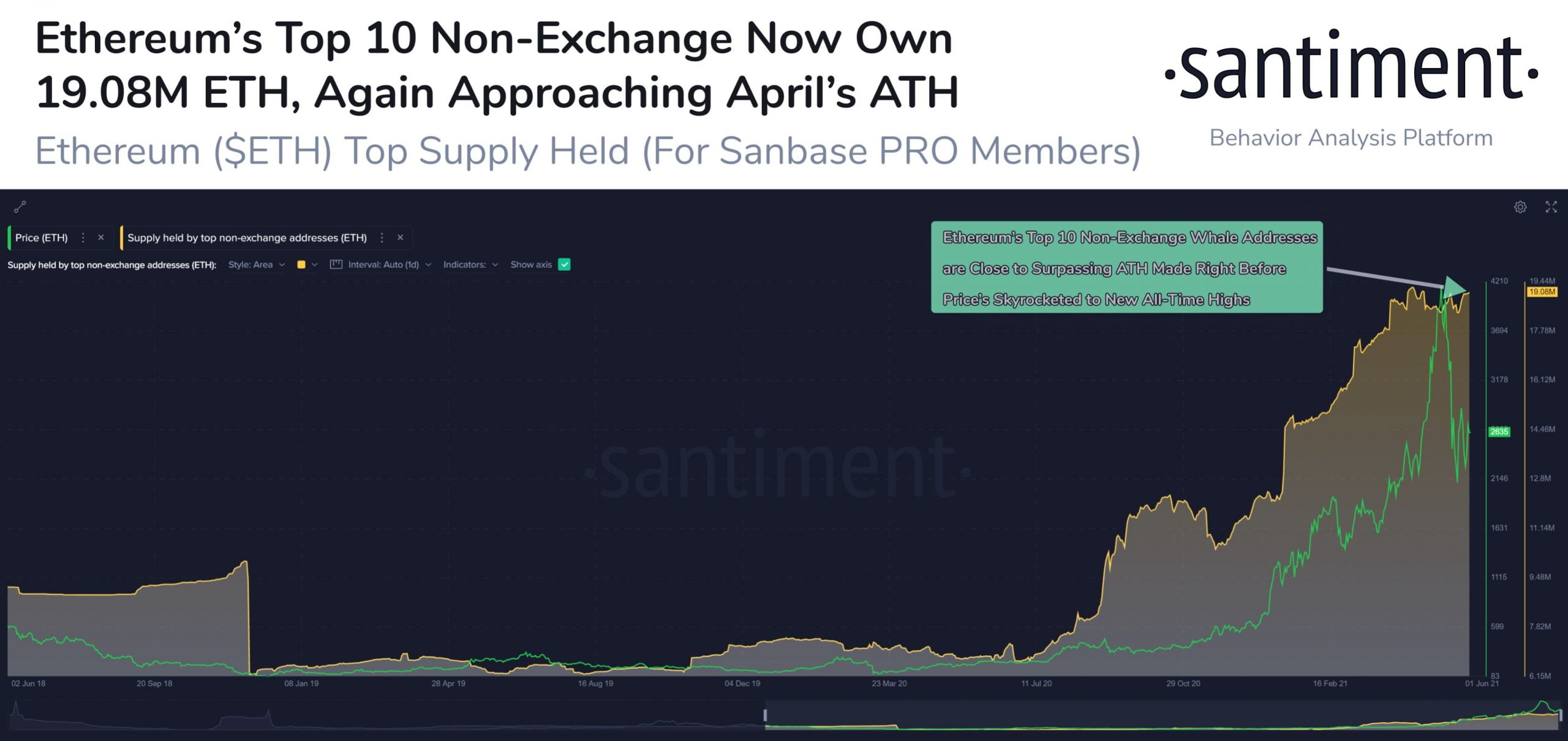
Task: Click the 2635 price axis value label
Action: tap(1499, 431)
